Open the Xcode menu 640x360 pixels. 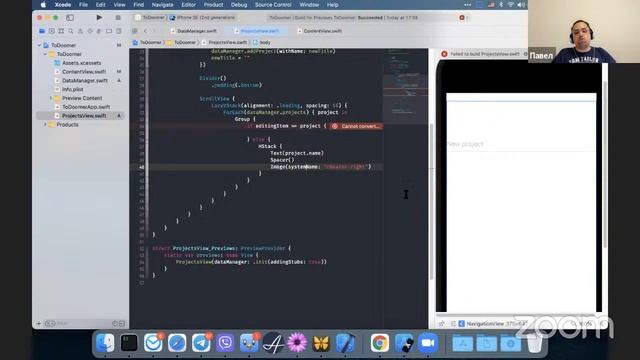(63, 5)
